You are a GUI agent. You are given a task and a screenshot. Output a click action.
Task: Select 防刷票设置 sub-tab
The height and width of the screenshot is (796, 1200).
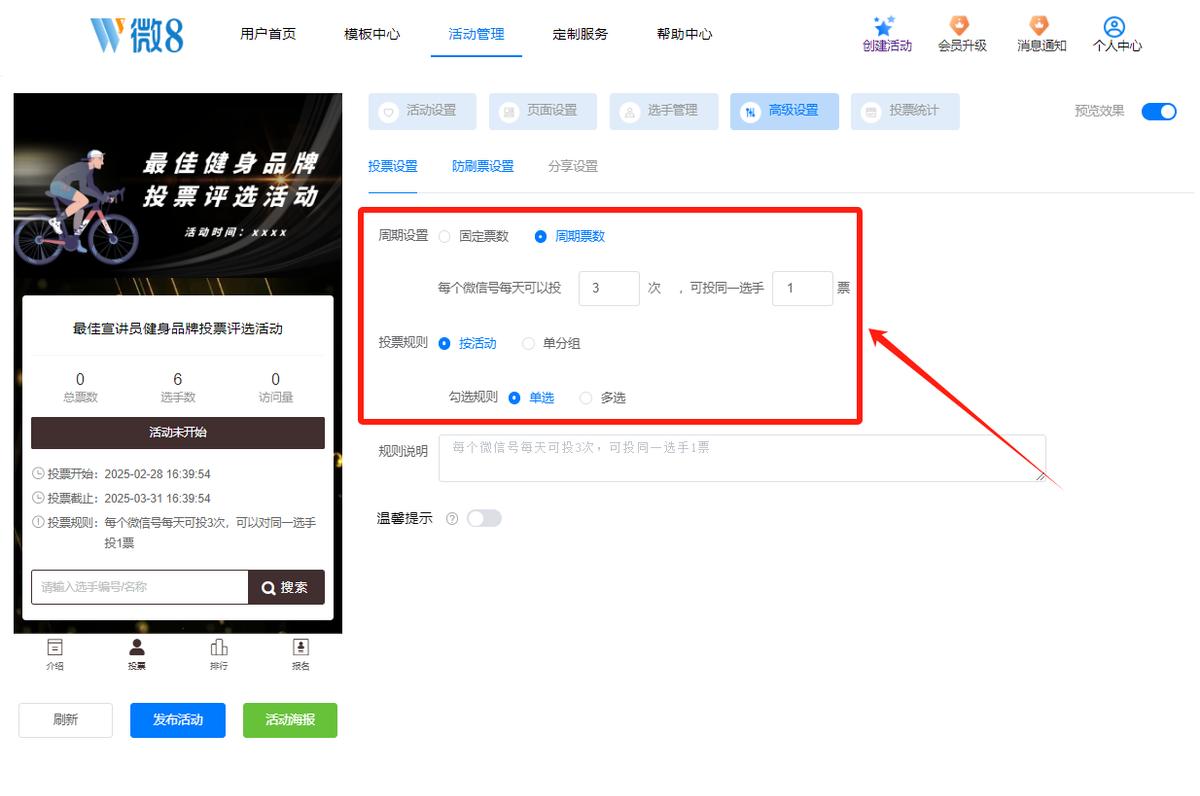pyautogui.click(x=483, y=166)
